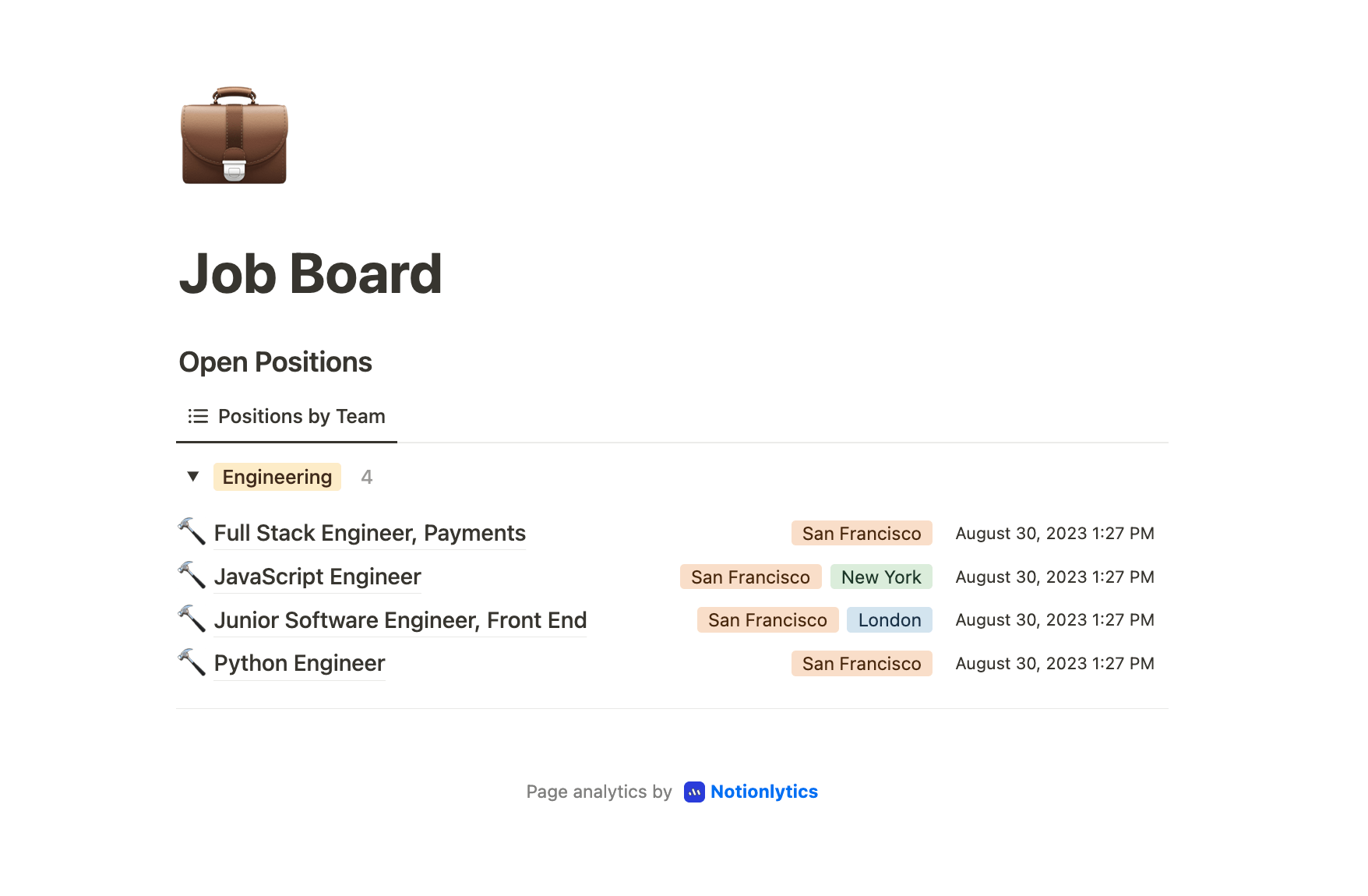The image size is (1368, 896).
Task: Click the Job Board page title
Action: coord(310,274)
